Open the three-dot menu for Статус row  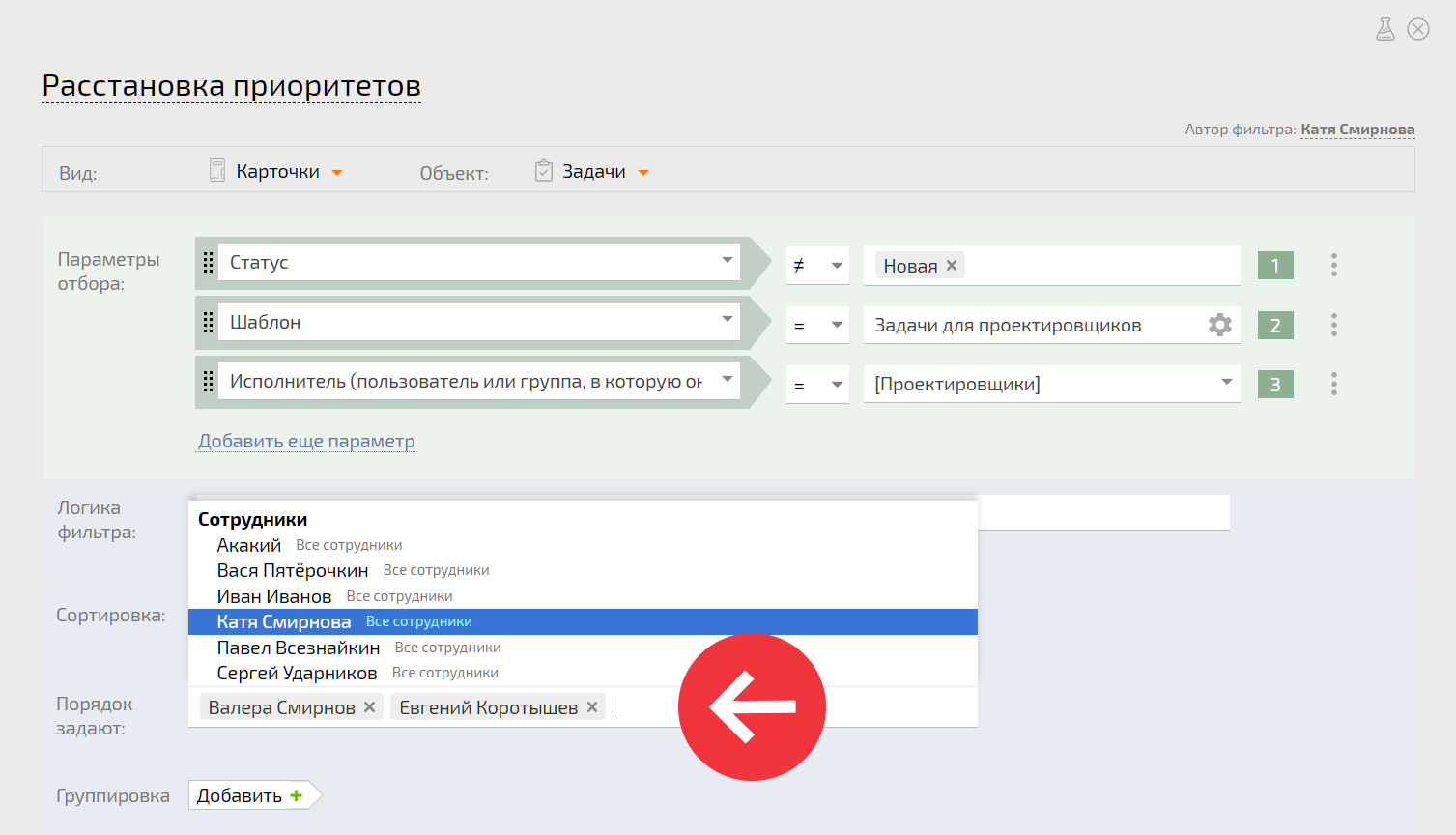point(1334,265)
